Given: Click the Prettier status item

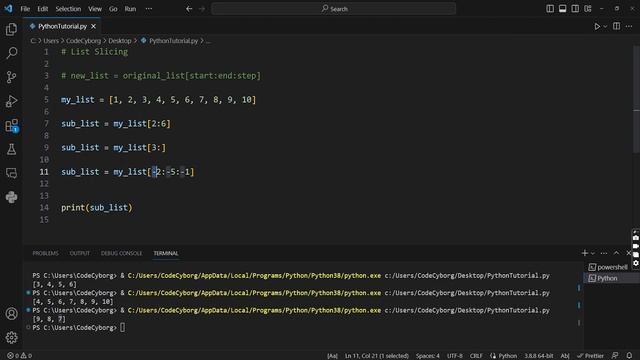Looking at the screenshot, I should click(590, 356).
